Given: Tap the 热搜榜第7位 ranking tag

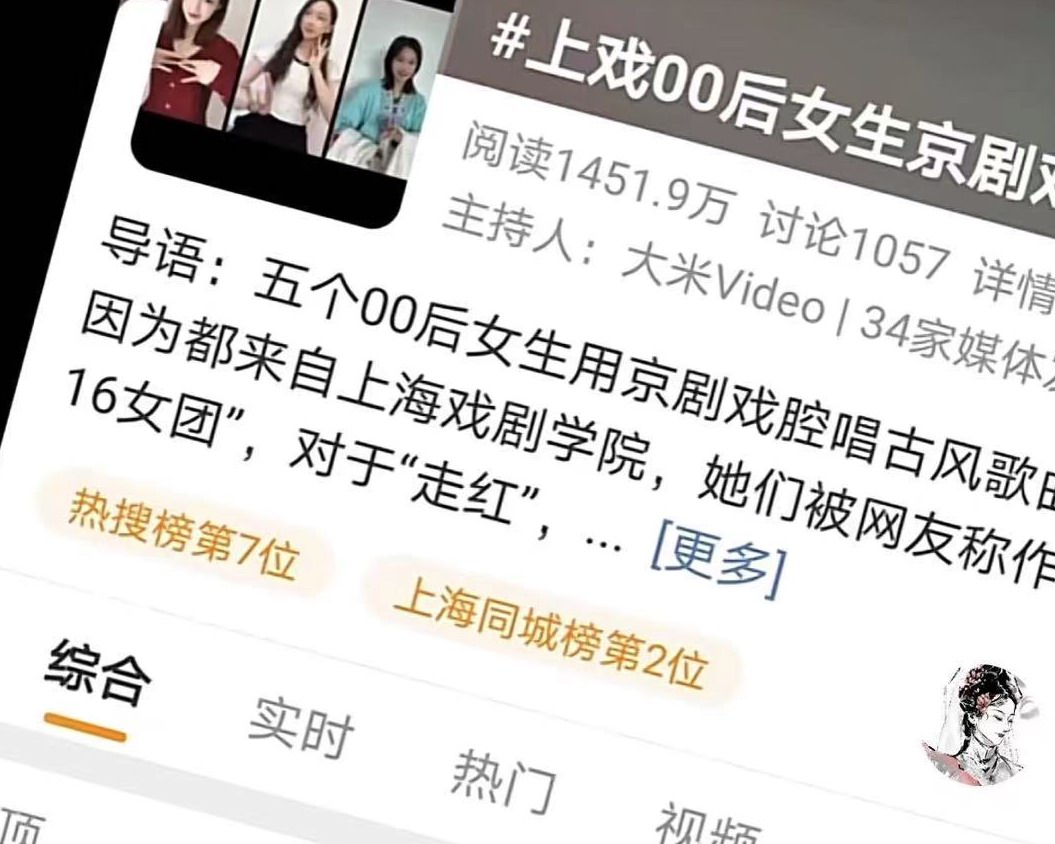Looking at the screenshot, I should point(184,534).
